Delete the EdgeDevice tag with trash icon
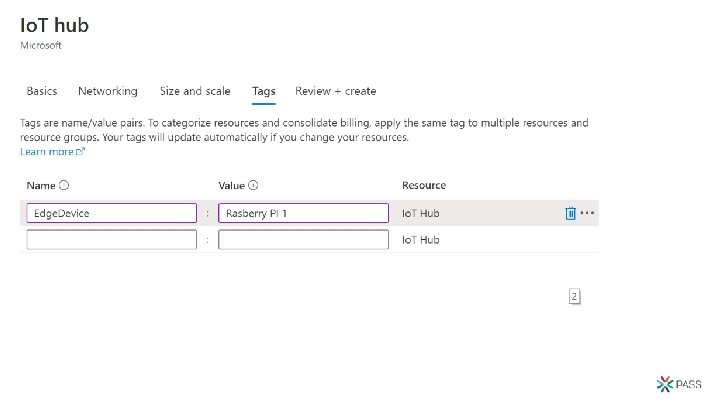The image size is (720, 405). [x=570, y=213]
